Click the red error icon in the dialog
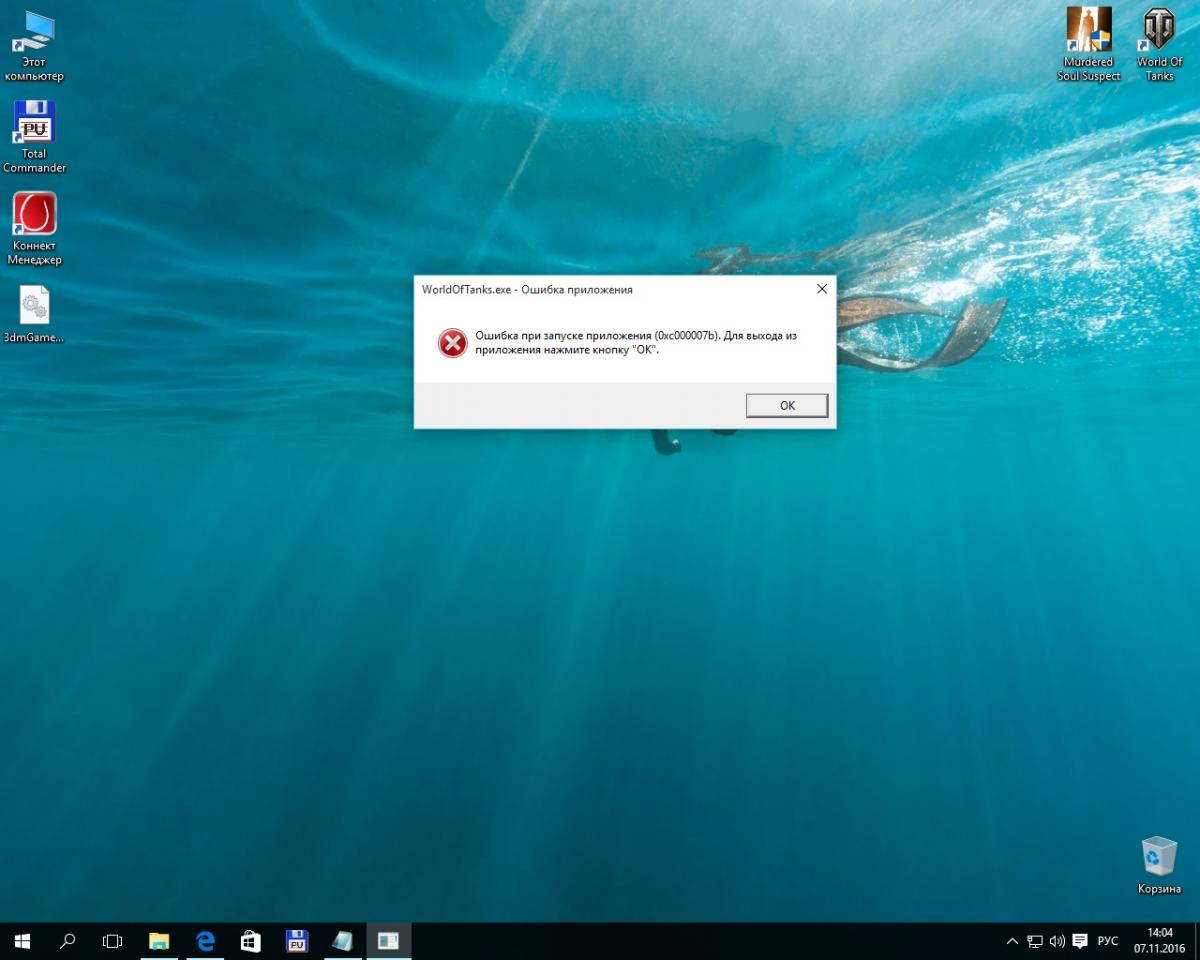The image size is (1200, 960). (x=452, y=343)
